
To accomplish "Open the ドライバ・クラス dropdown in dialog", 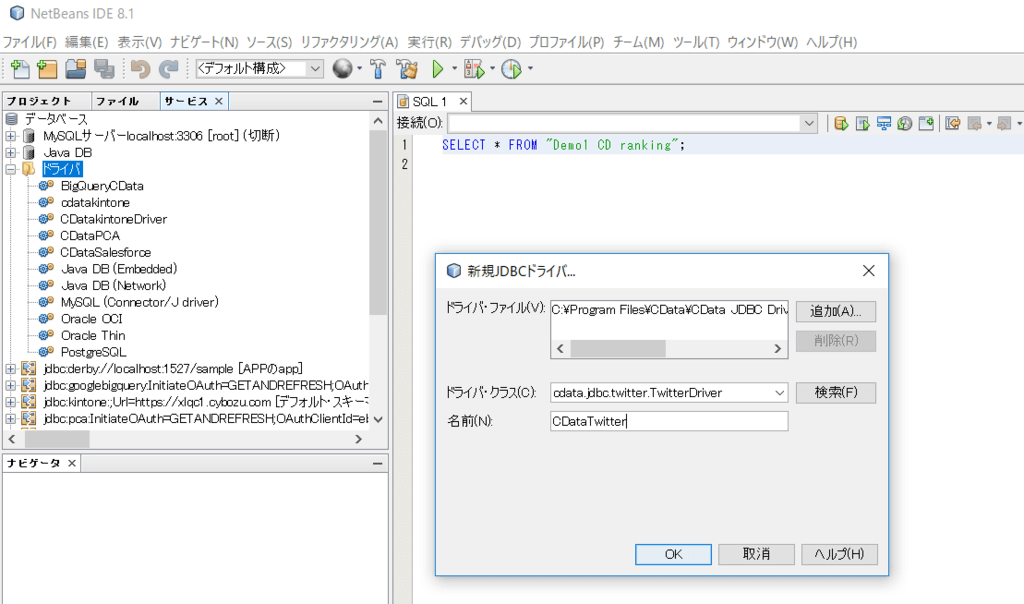I will tap(779, 392).
